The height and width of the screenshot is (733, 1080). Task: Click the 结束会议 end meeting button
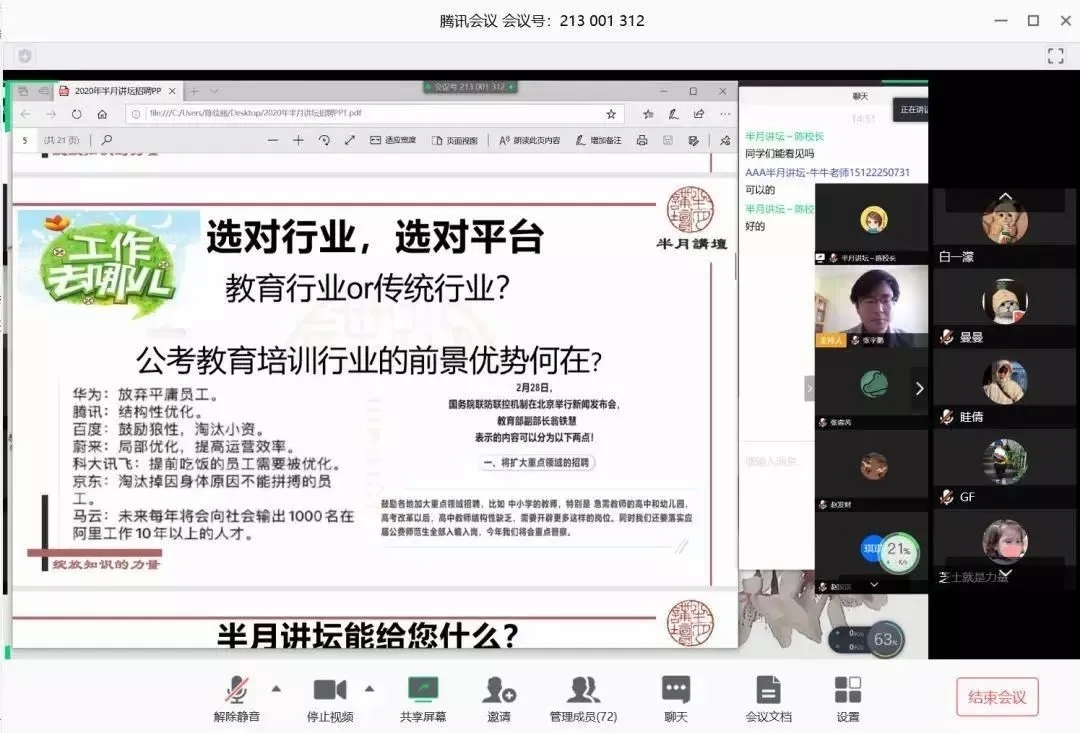[x=997, y=697]
